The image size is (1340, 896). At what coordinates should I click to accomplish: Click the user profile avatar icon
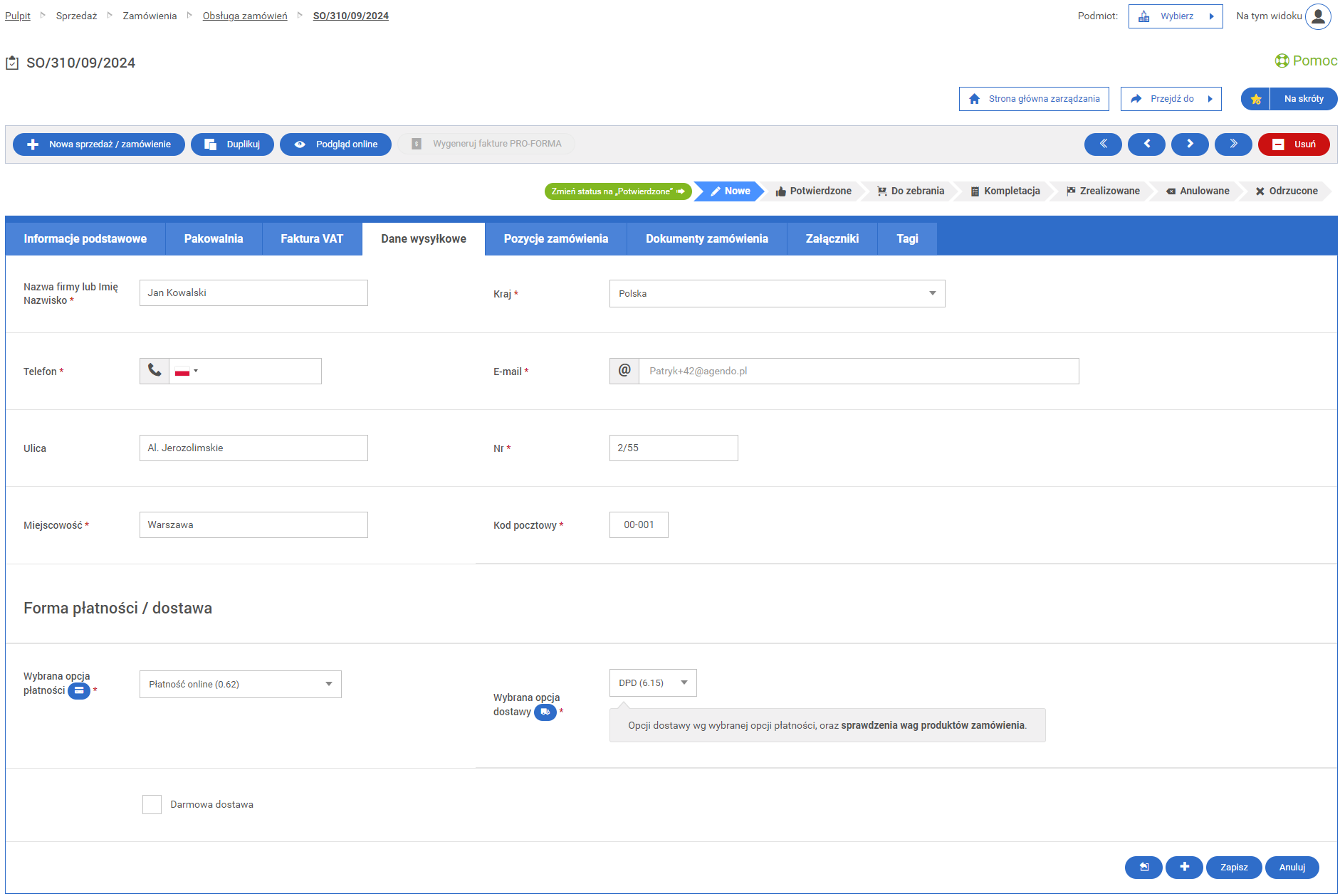[1318, 16]
